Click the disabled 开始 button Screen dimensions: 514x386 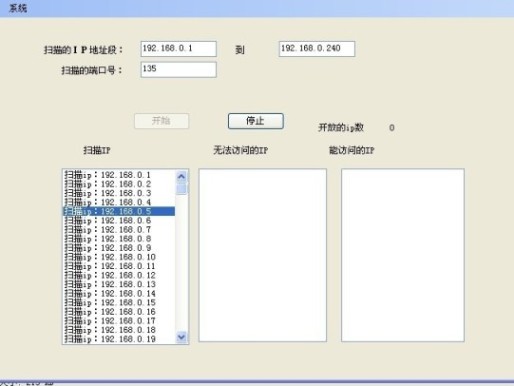161,121
